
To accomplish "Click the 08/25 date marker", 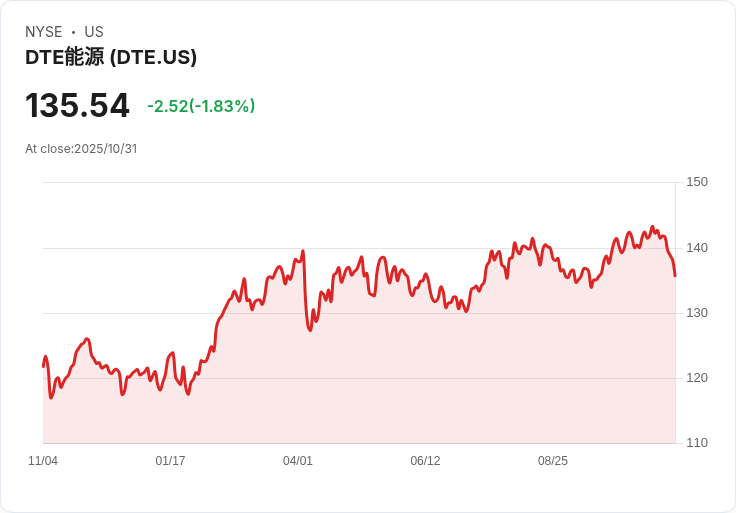I will [x=553, y=461].
